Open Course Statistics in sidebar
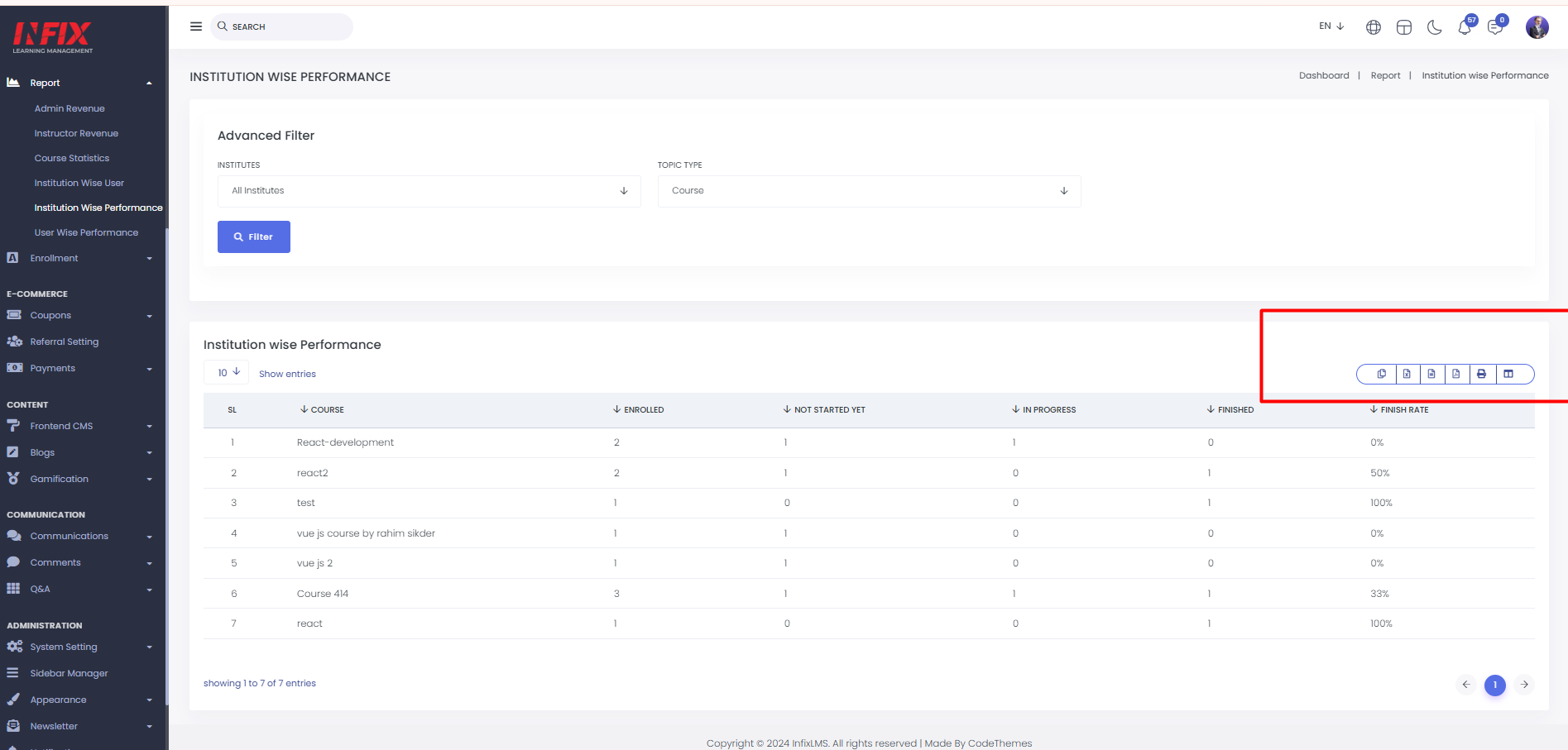 point(72,158)
